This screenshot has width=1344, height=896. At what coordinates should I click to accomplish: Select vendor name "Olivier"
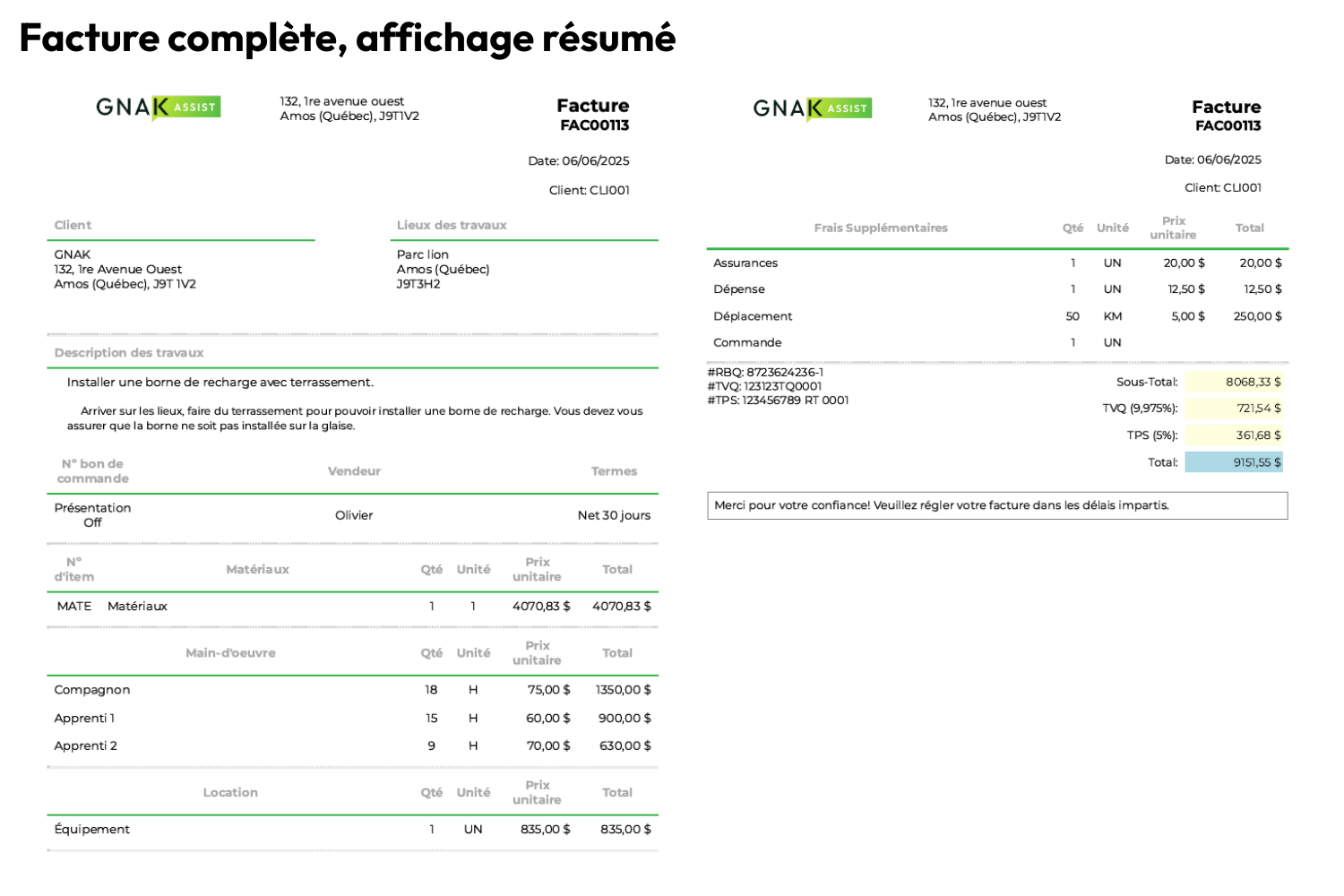(354, 515)
